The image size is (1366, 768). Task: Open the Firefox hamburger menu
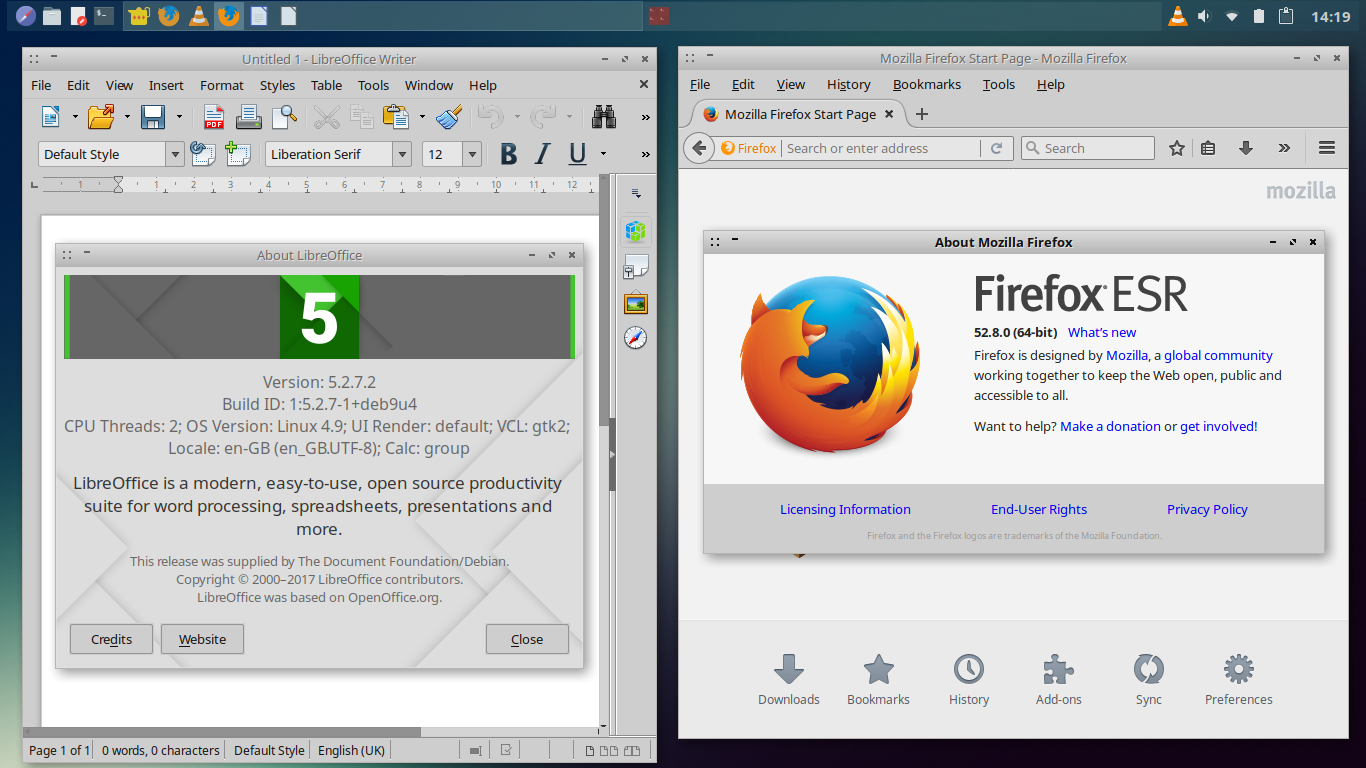[1327, 148]
